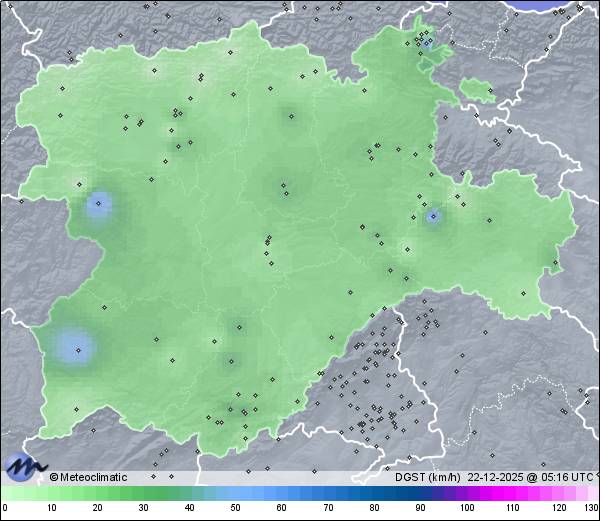Click the 20 km/h green legend swatch
This screenshot has width=600, height=521.
coord(98,494)
